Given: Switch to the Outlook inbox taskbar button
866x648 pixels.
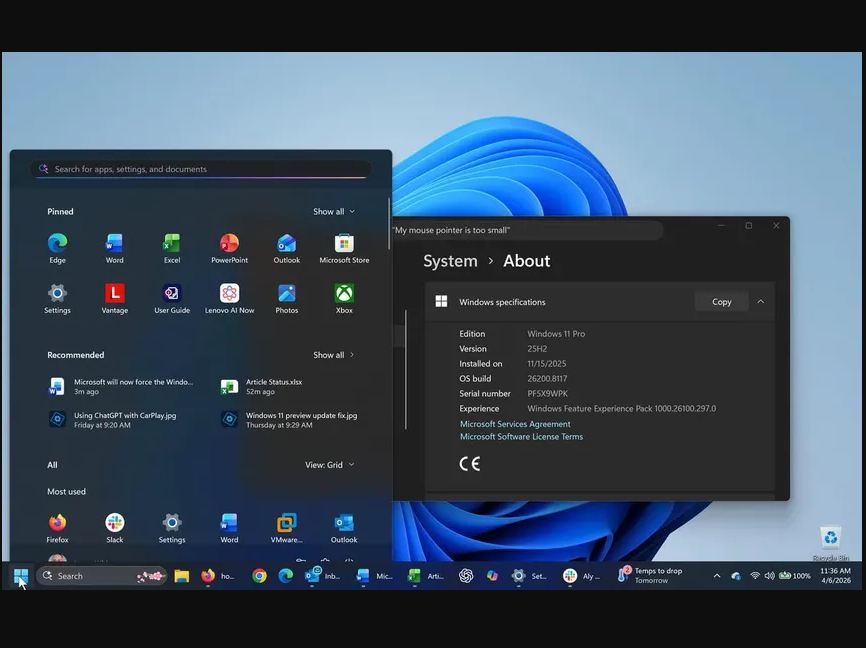Looking at the screenshot, I should [x=323, y=576].
